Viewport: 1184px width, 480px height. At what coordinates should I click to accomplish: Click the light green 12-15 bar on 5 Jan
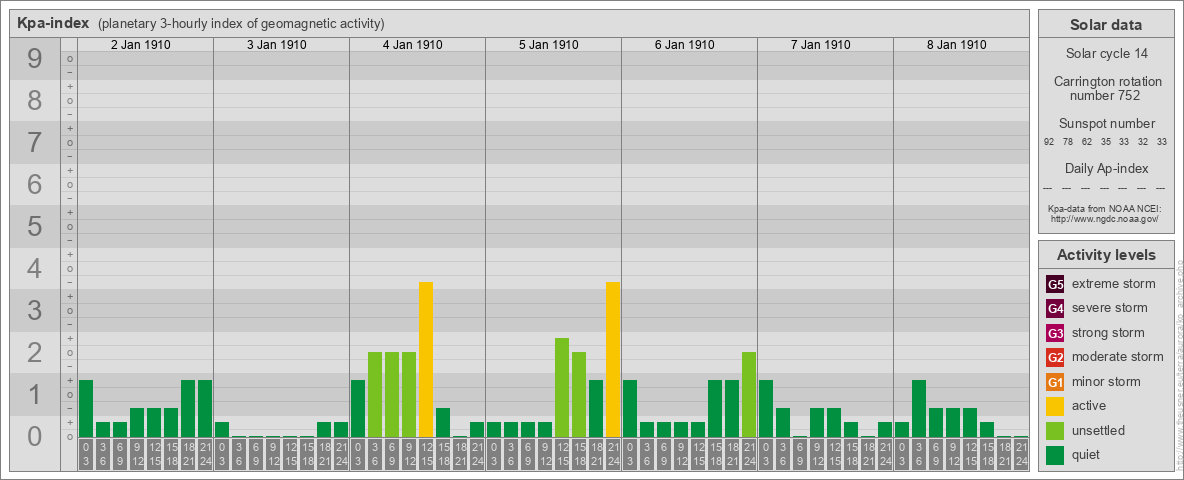(562, 387)
